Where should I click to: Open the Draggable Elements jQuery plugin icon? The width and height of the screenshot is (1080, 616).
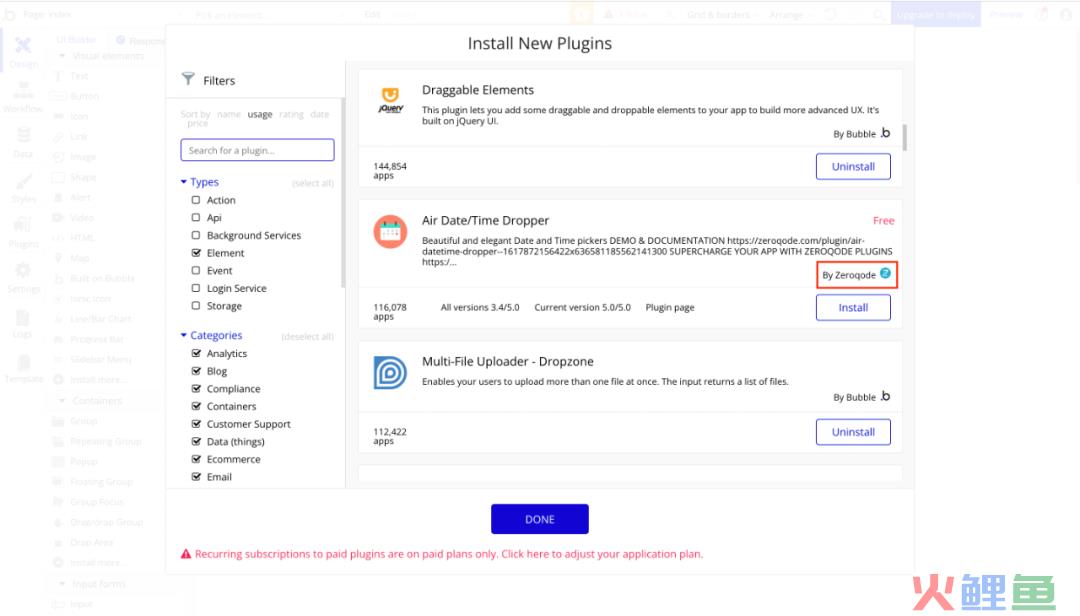pyautogui.click(x=391, y=101)
